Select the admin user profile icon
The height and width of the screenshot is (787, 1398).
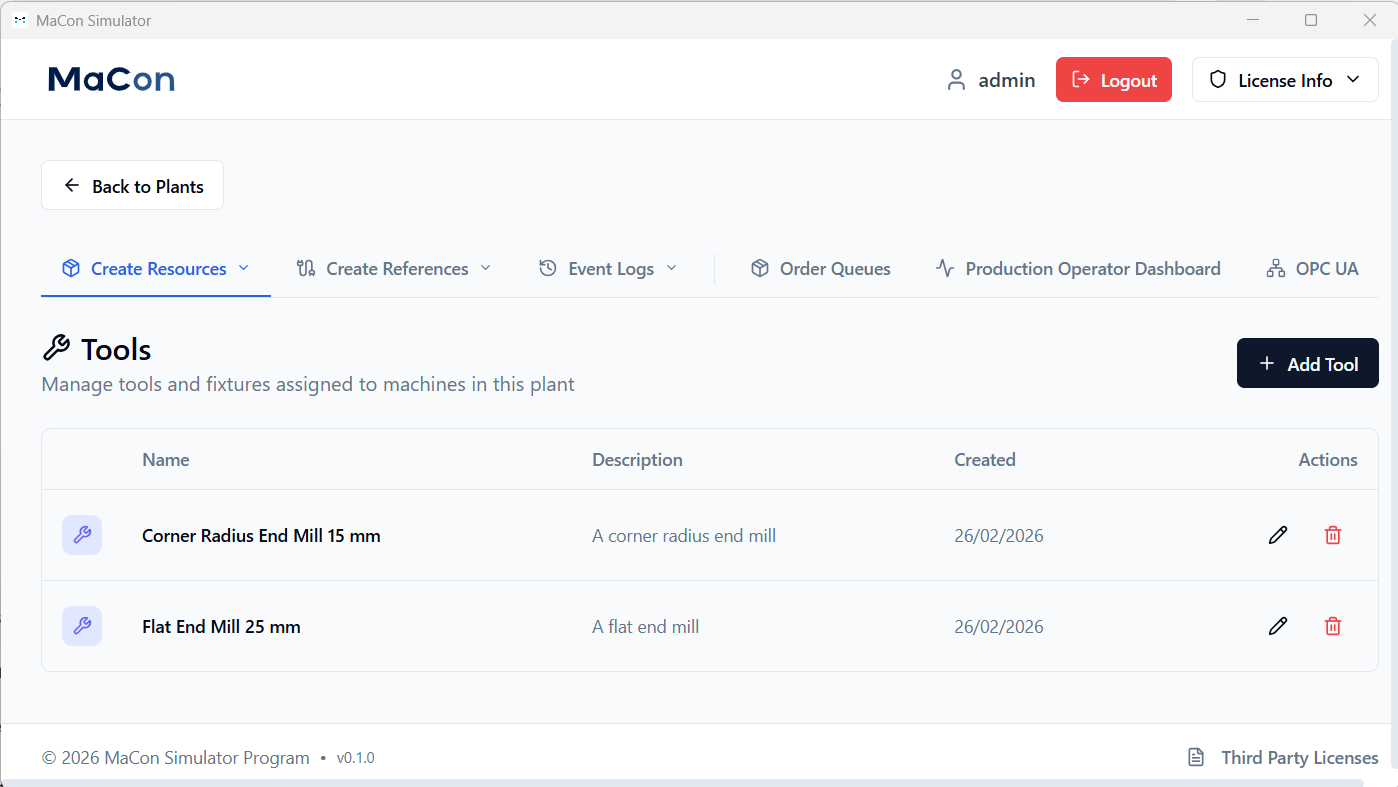(x=956, y=79)
